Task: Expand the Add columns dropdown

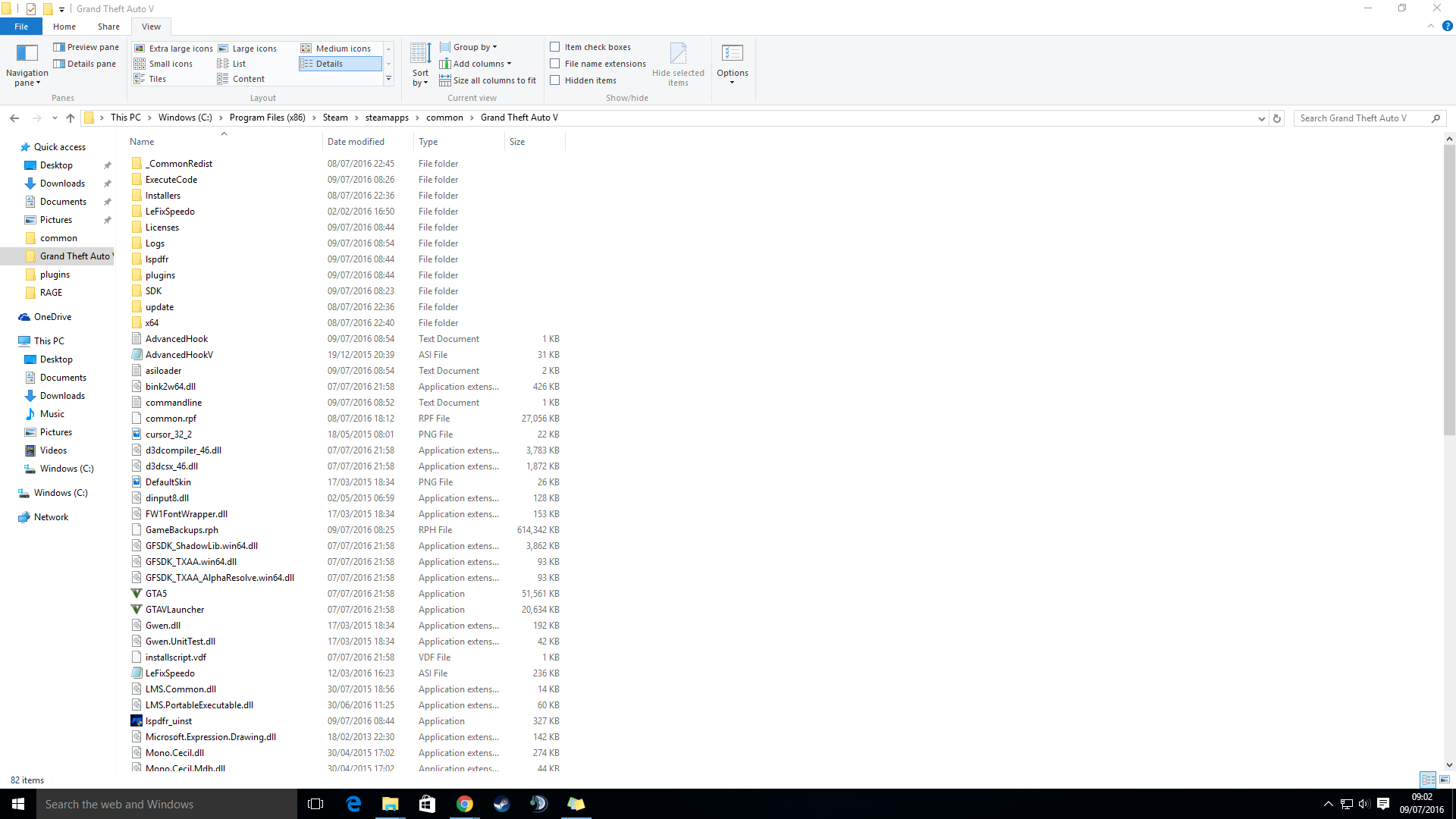Action: (481, 64)
